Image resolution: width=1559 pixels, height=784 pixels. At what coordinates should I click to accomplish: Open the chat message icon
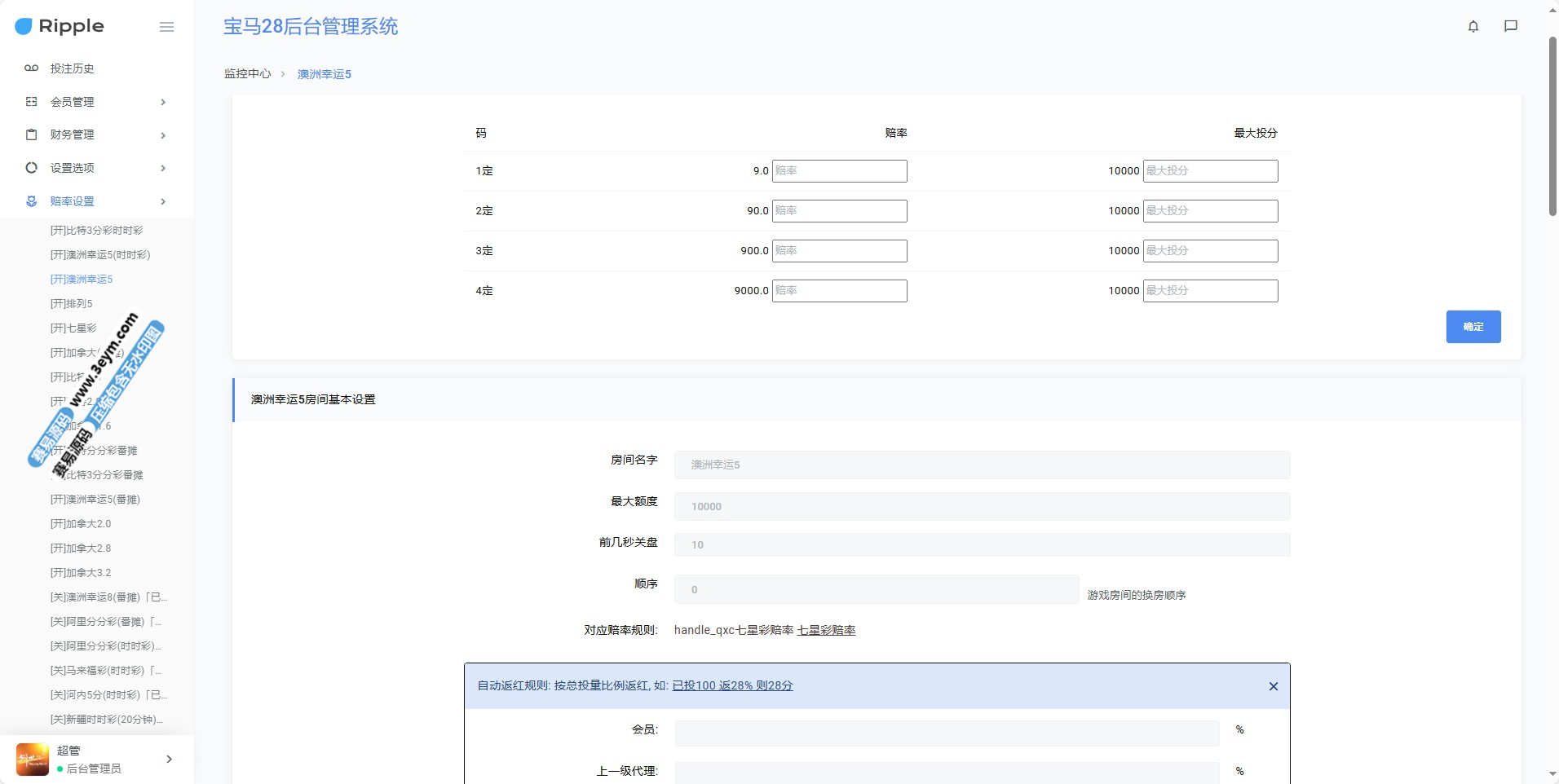[1510, 26]
